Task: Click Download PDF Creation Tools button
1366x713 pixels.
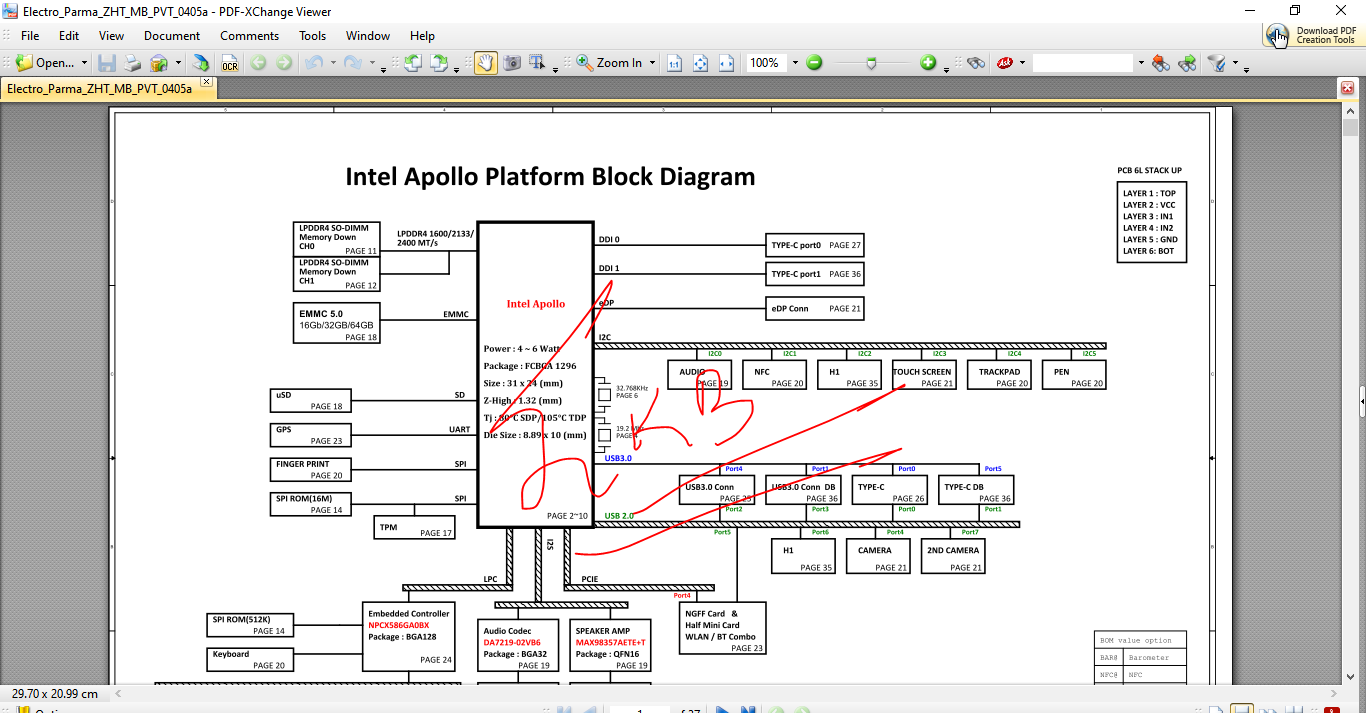Action: (1311, 35)
